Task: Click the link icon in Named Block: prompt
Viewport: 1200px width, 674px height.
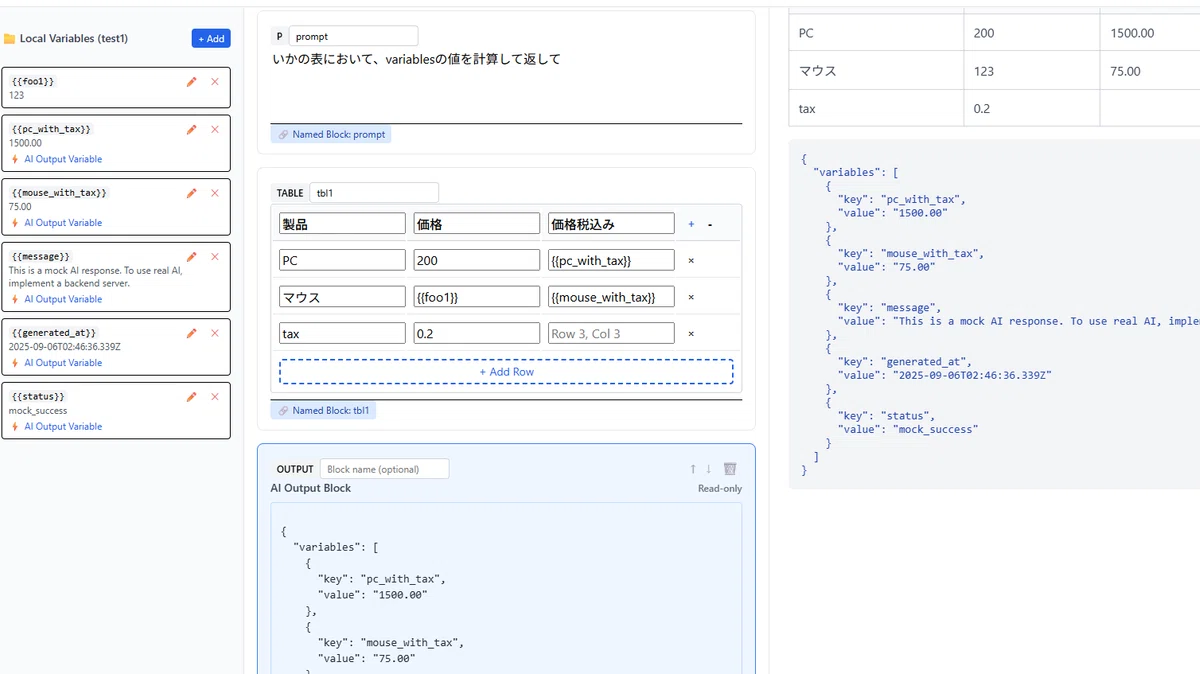Action: 283,134
